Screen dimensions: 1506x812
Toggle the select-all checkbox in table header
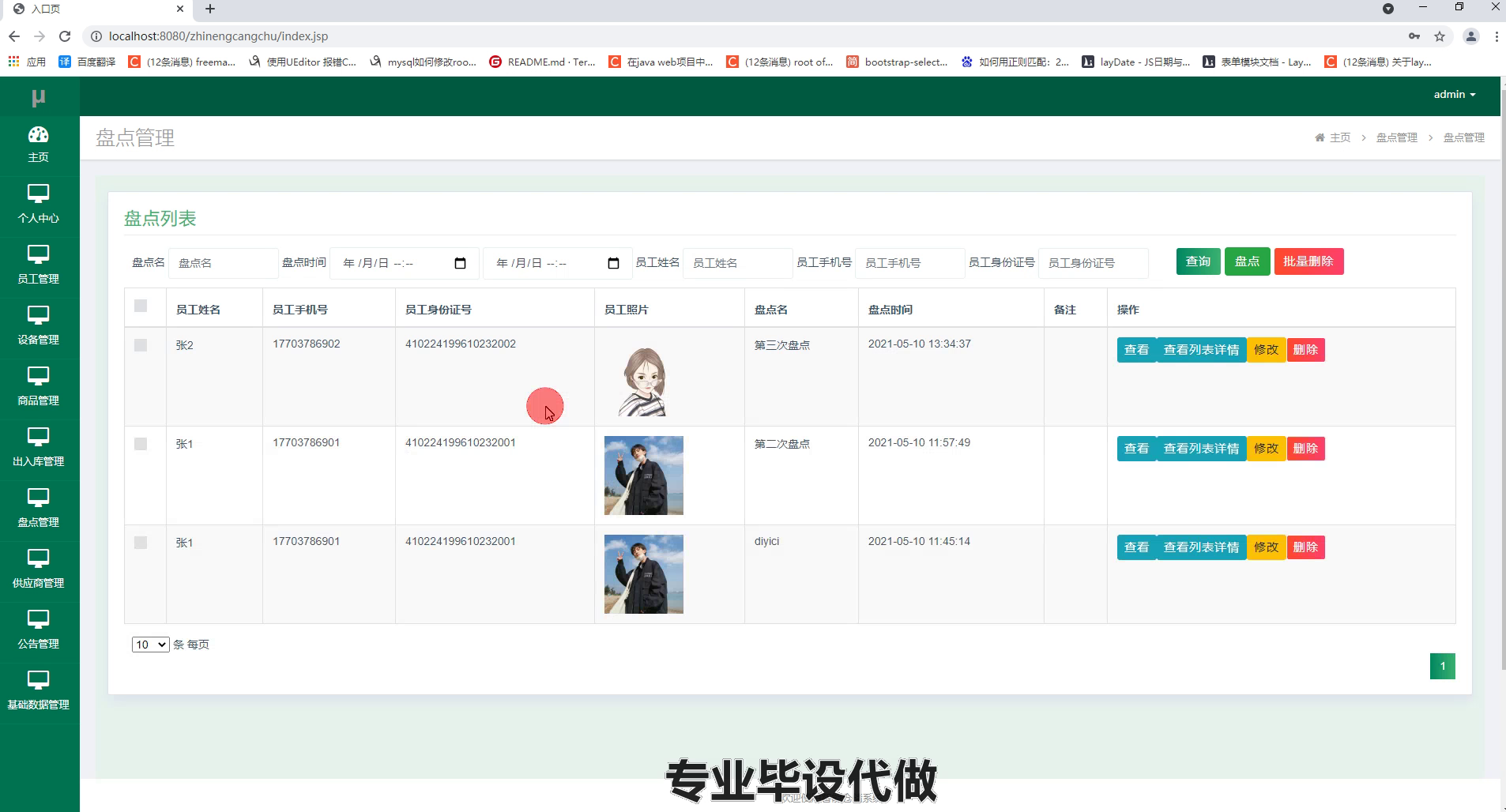(141, 306)
